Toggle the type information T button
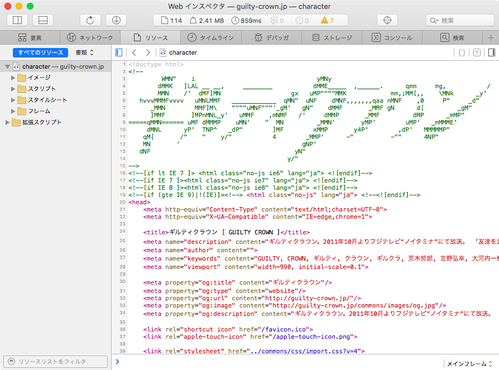 coord(477,52)
